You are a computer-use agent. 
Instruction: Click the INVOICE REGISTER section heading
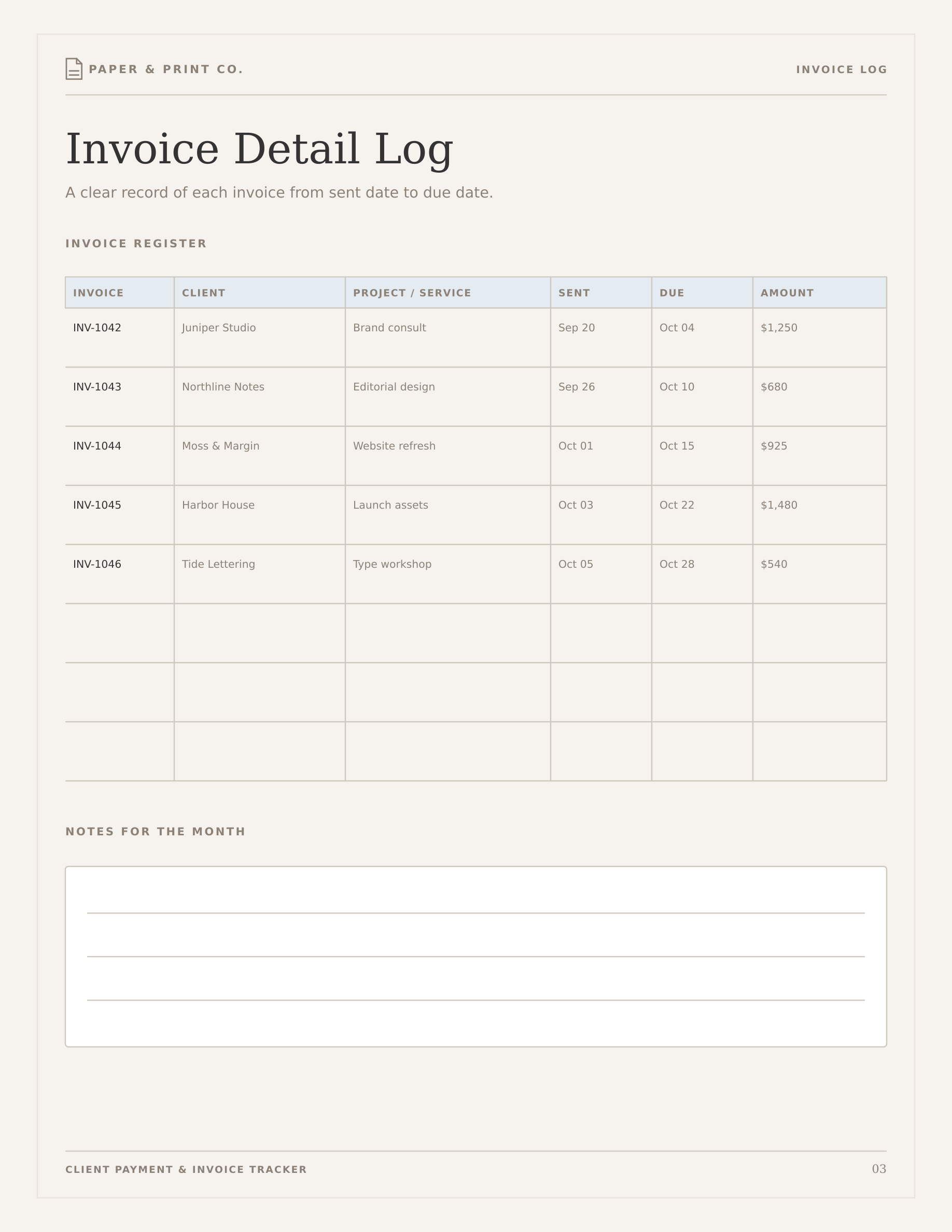[x=136, y=244]
